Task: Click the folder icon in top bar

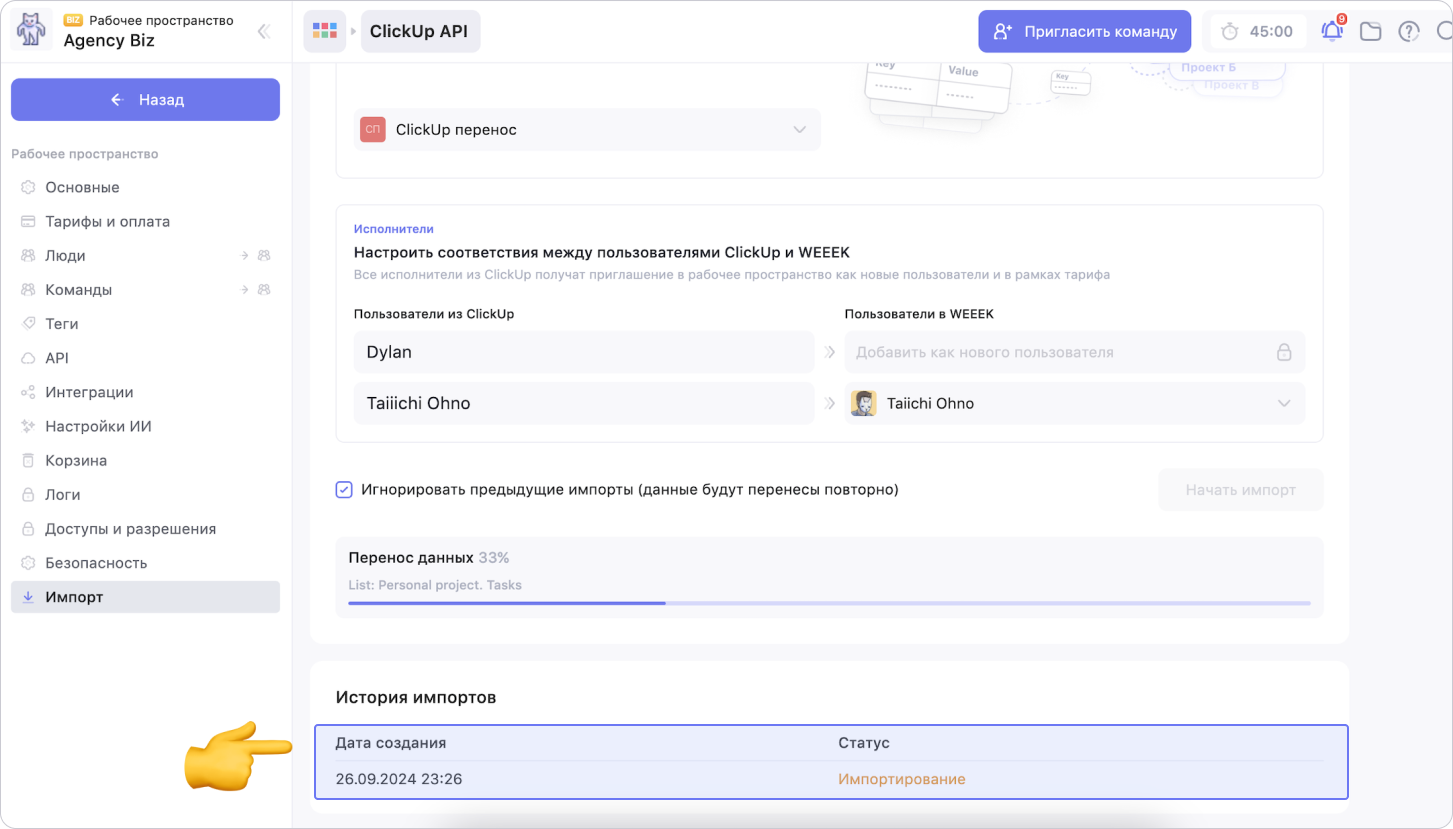Action: pos(1370,31)
